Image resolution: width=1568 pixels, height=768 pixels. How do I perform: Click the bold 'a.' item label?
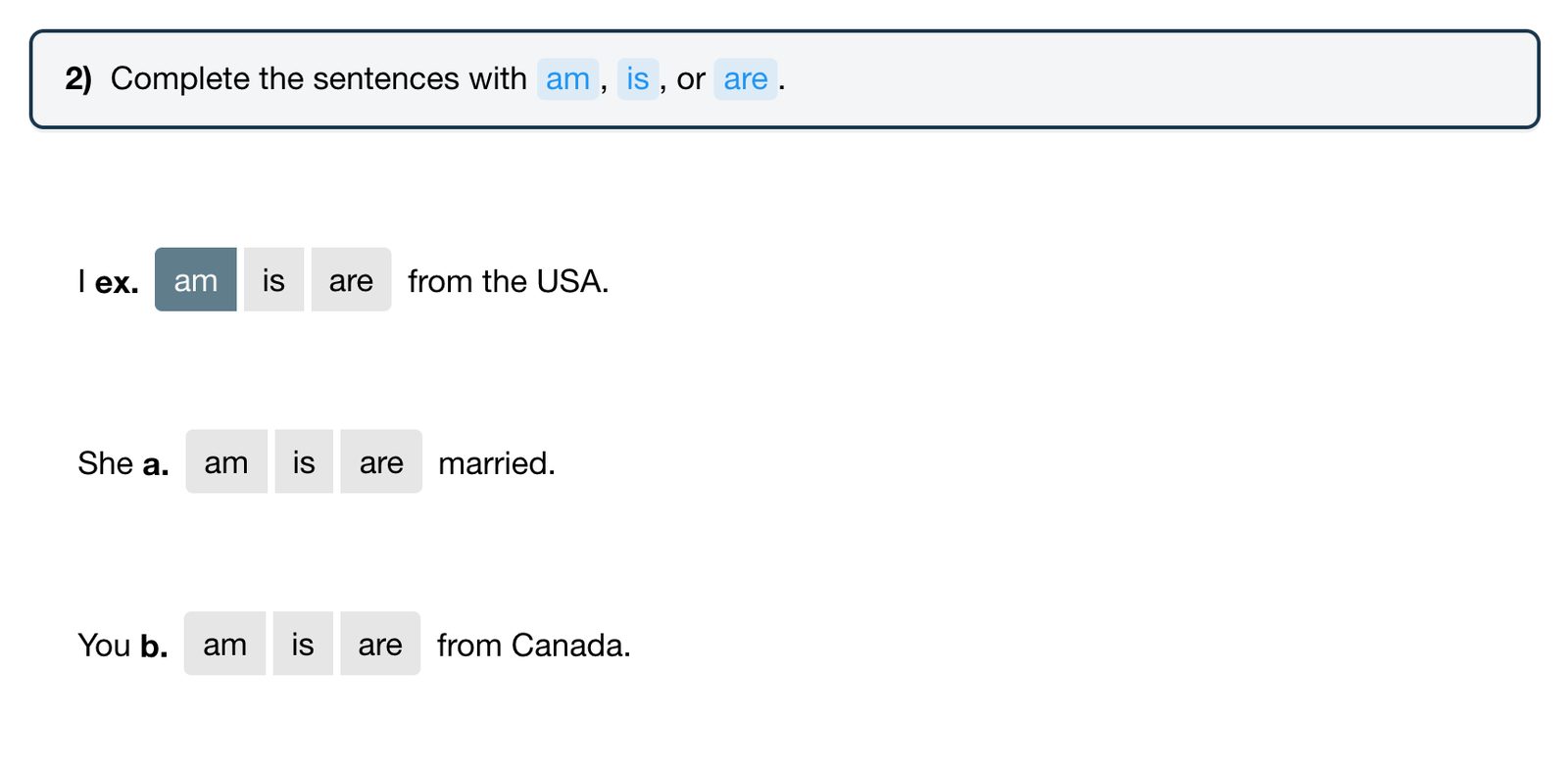pos(155,464)
